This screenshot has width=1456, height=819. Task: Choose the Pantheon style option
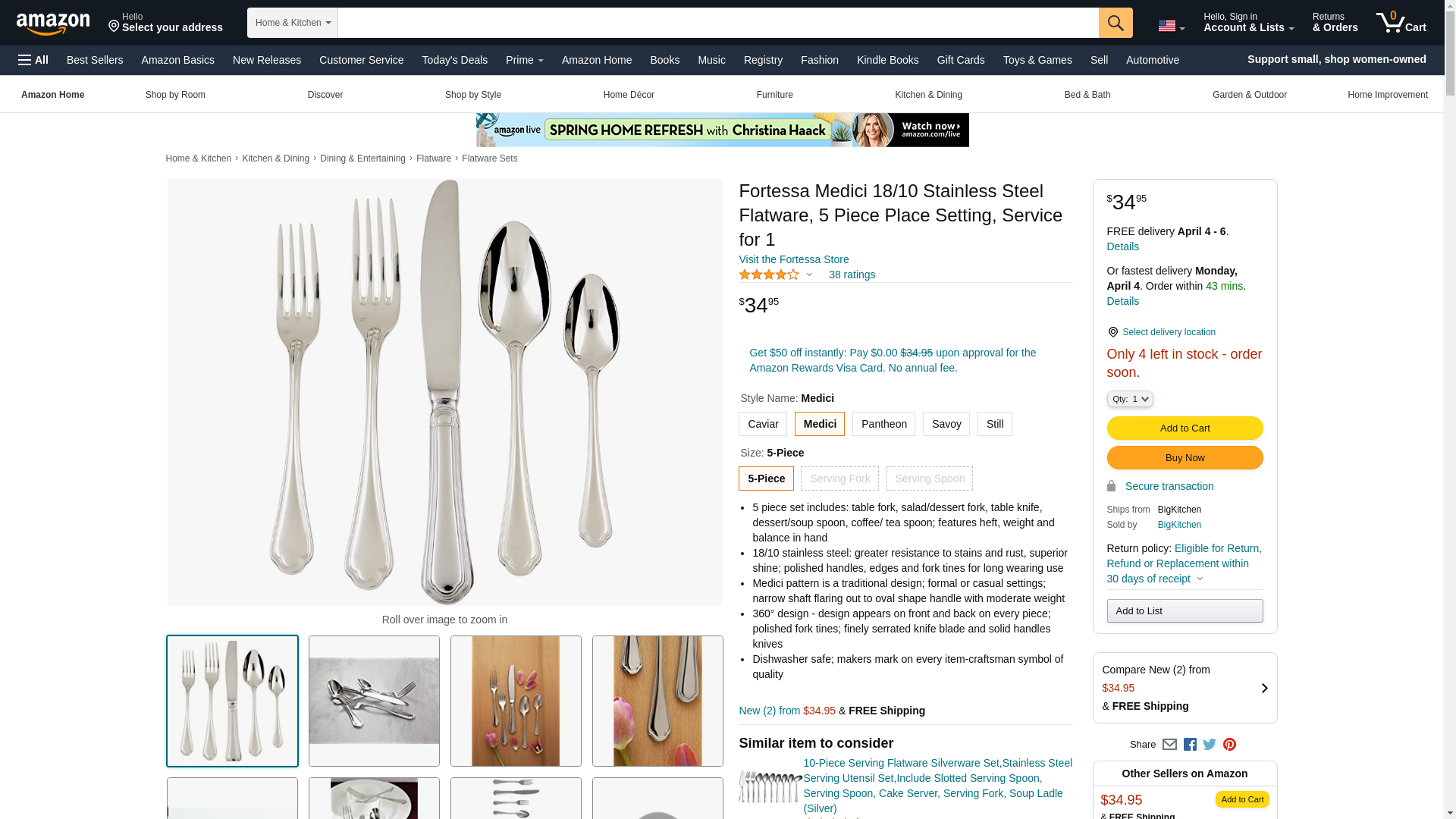883,424
